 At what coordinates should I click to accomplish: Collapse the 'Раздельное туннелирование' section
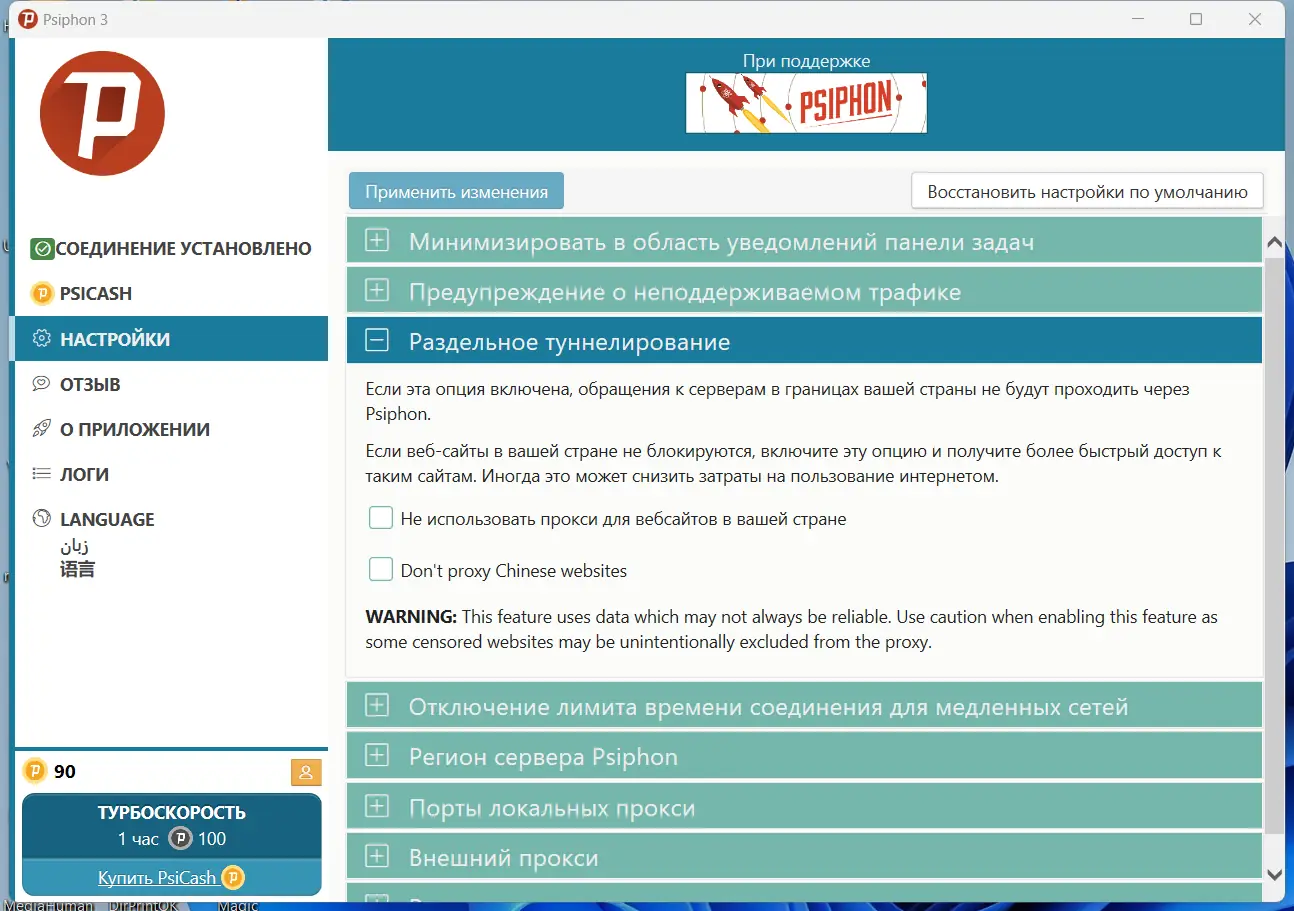pyautogui.click(x=804, y=341)
